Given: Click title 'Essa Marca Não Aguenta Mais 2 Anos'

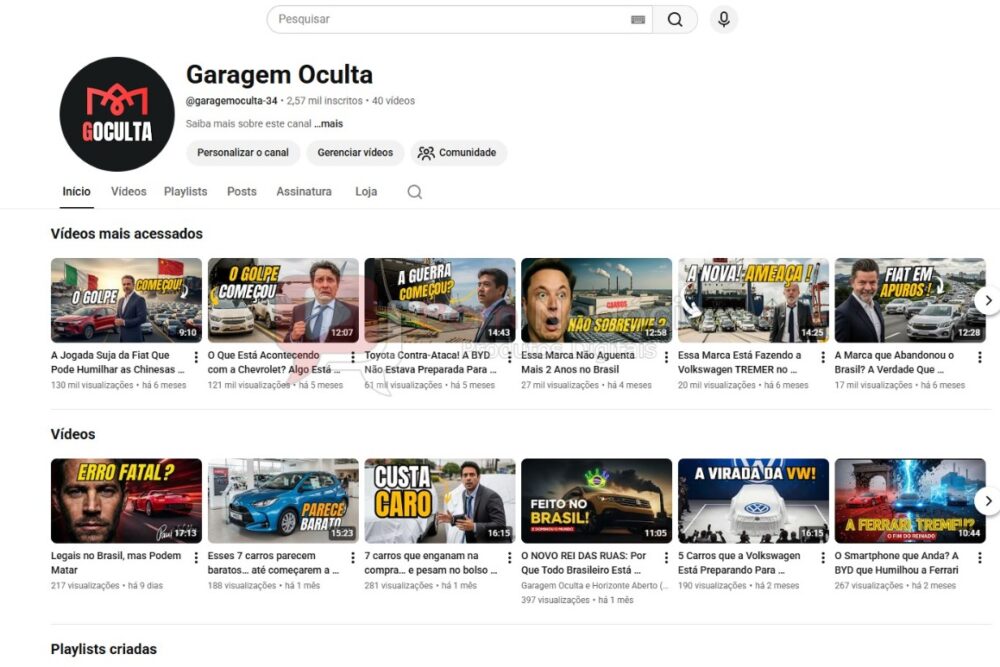Looking at the screenshot, I should 578,362.
